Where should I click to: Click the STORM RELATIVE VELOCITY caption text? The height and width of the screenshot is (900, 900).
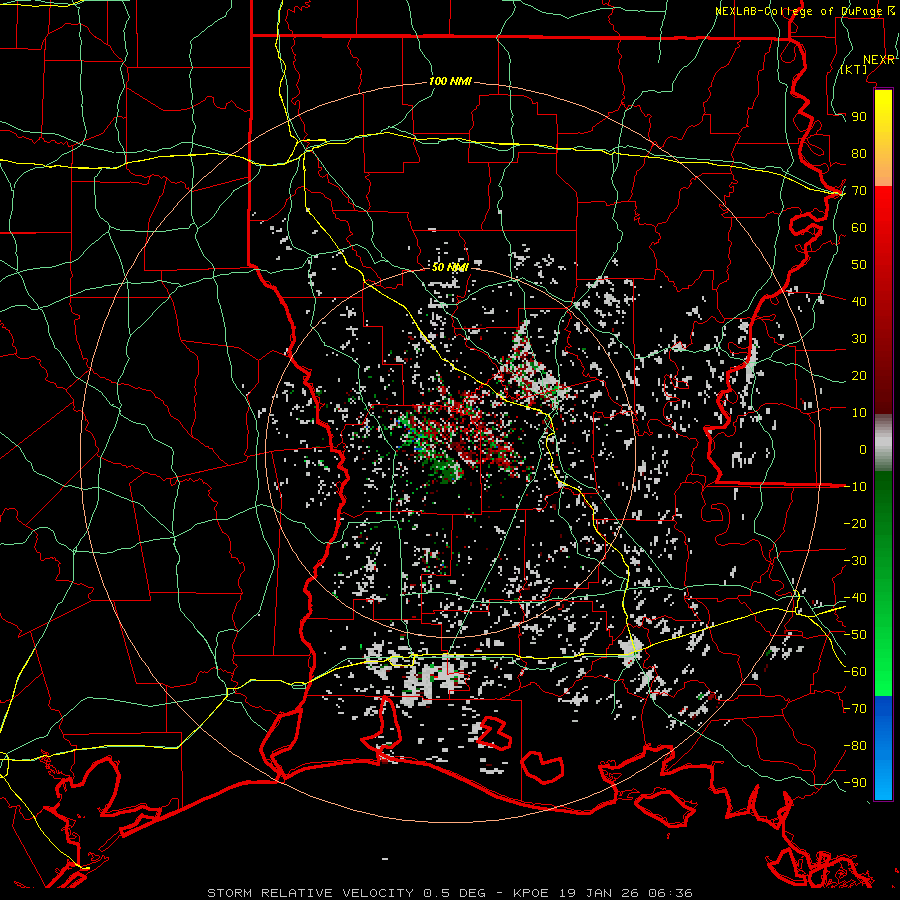coord(310,893)
